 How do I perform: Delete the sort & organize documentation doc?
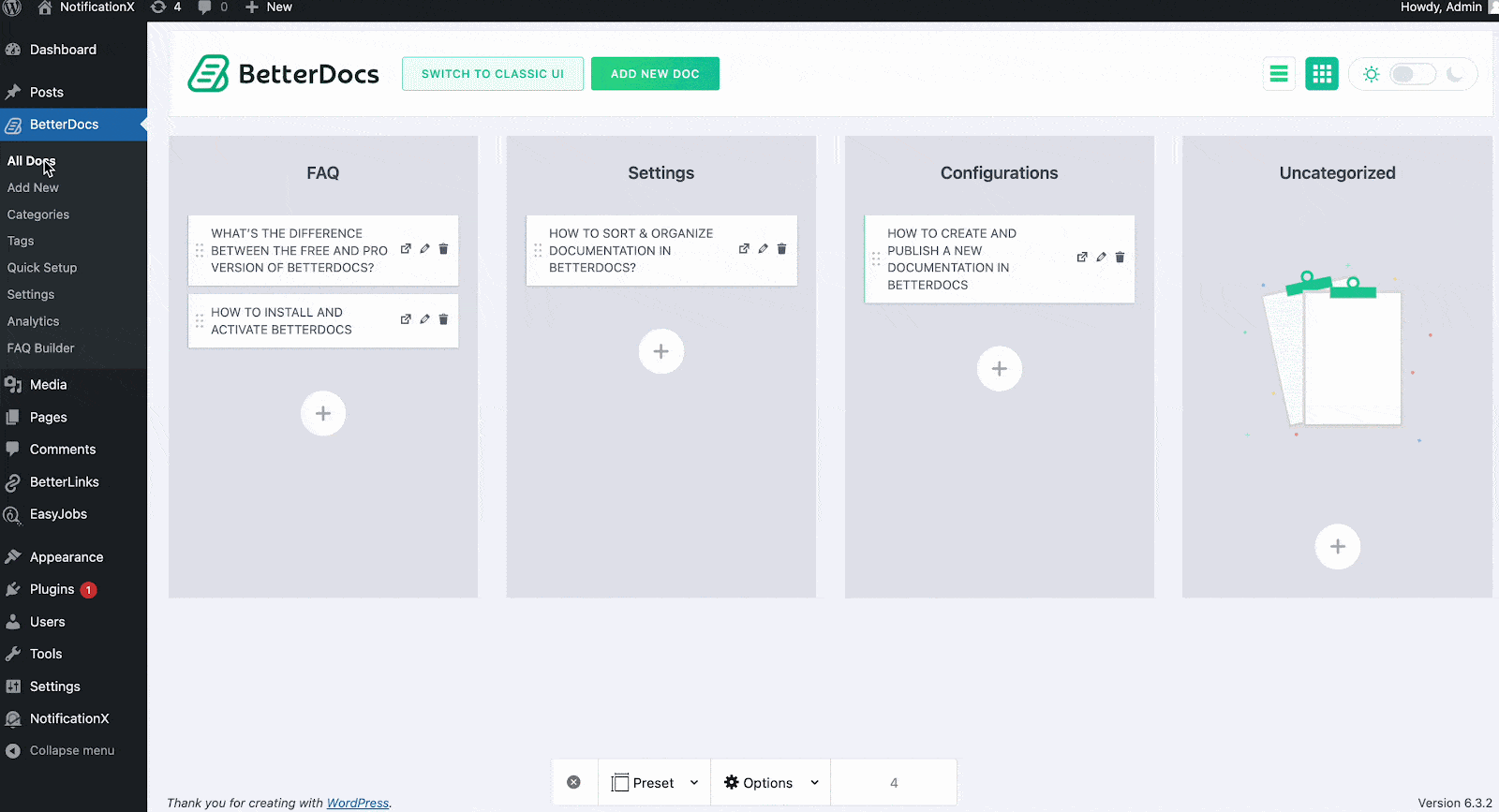[781, 249]
